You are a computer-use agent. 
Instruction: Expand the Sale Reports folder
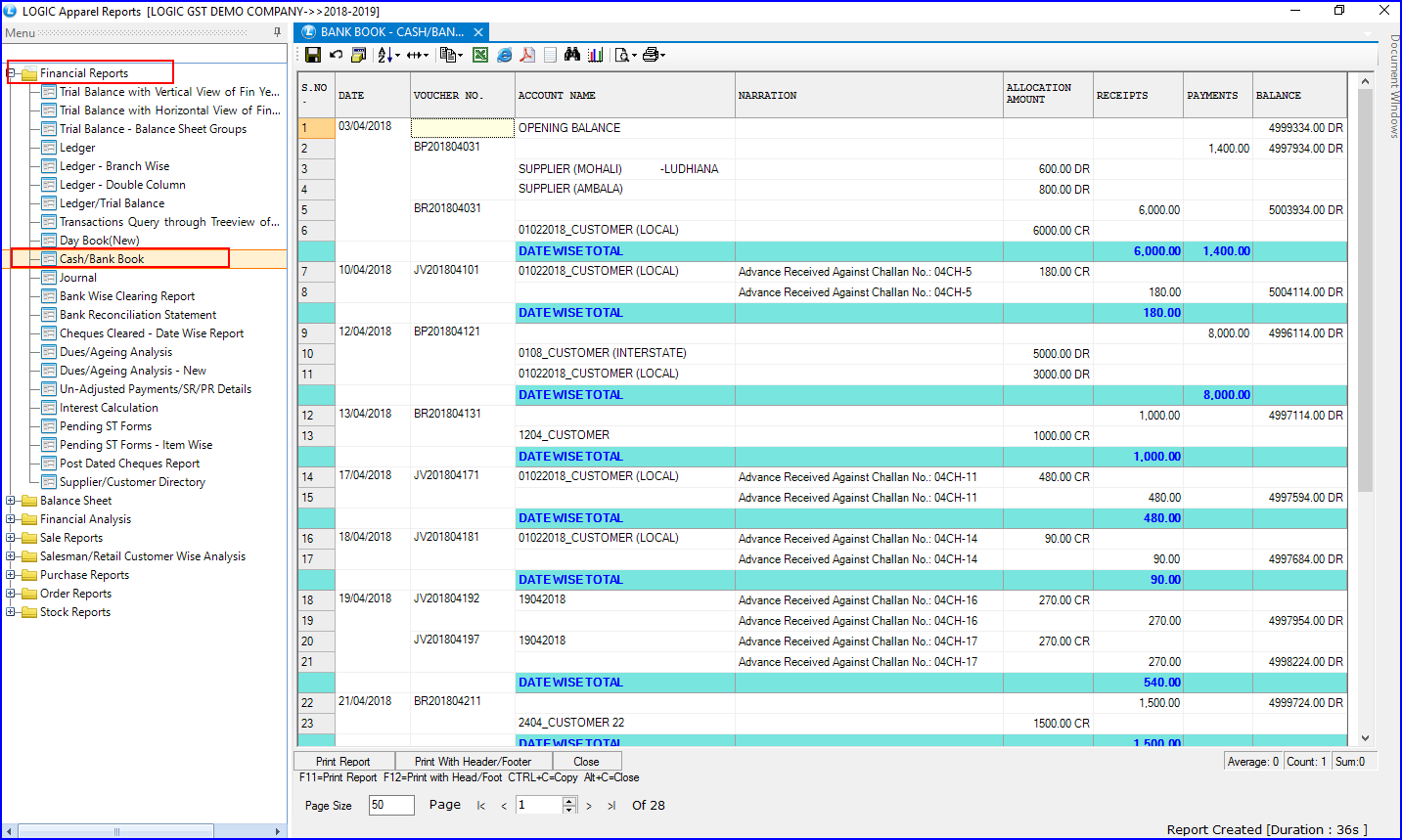click(11, 538)
